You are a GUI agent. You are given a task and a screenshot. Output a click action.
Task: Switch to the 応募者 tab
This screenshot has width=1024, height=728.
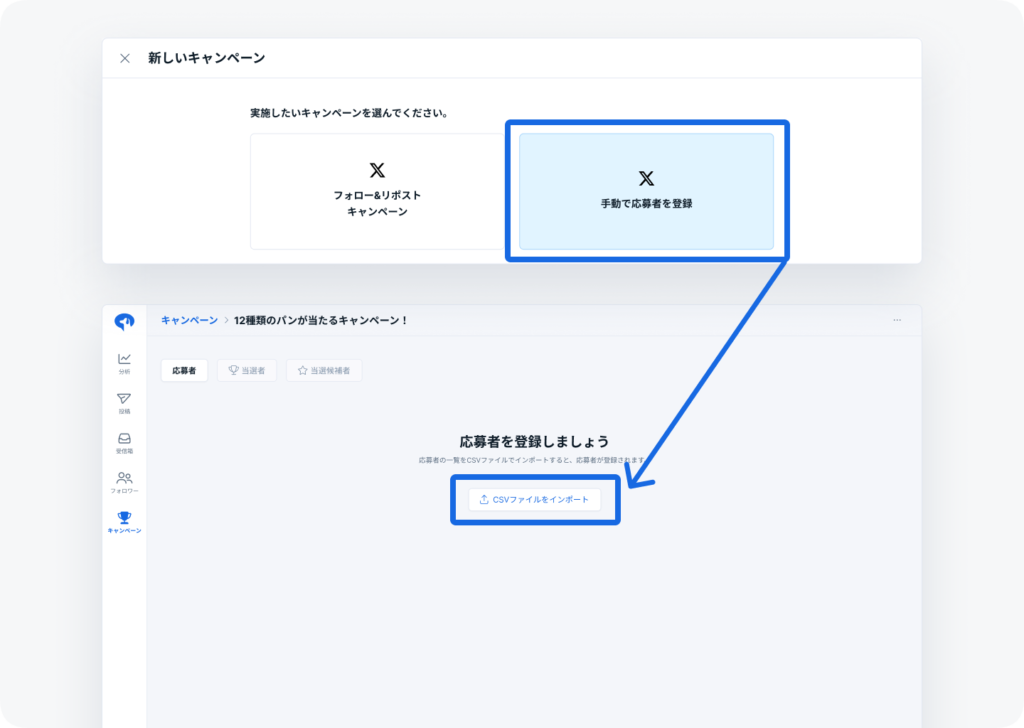(184, 369)
